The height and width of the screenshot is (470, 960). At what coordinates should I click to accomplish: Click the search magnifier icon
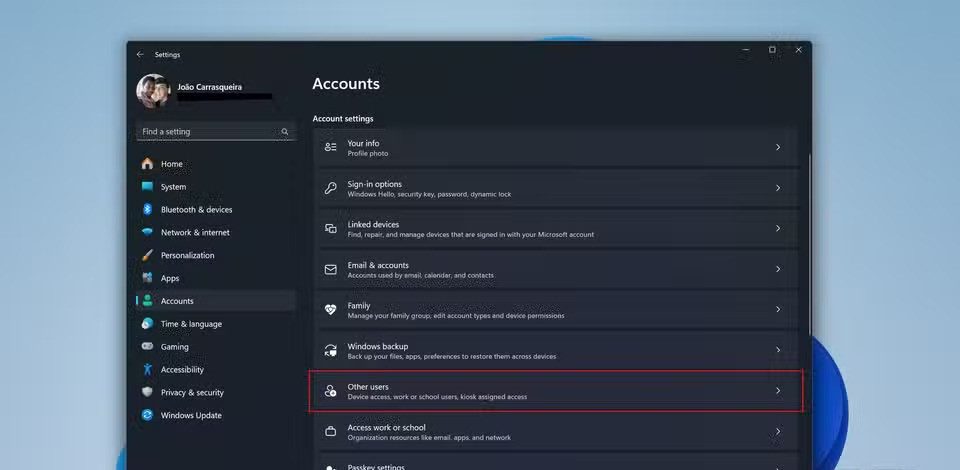click(x=285, y=132)
